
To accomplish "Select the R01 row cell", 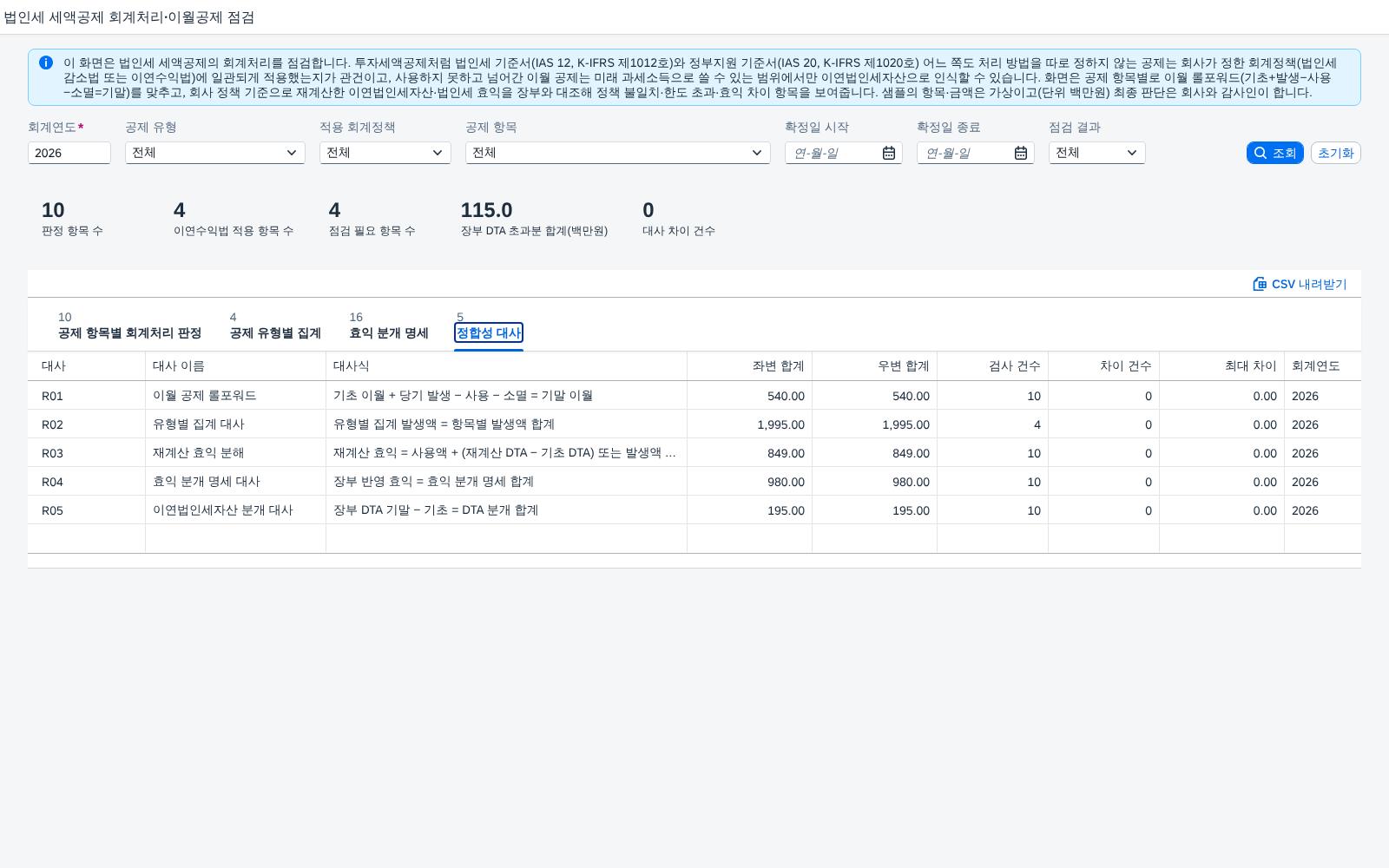I will pos(86,396).
